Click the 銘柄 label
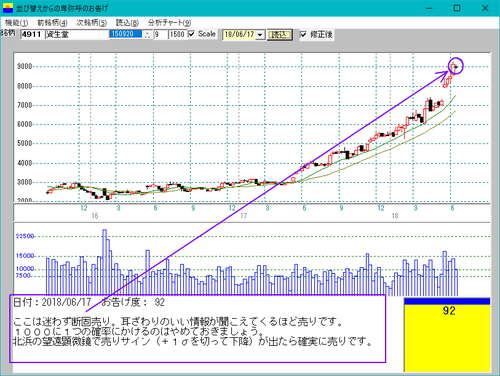Viewport: 500px width, 376px height. [8, 33]
